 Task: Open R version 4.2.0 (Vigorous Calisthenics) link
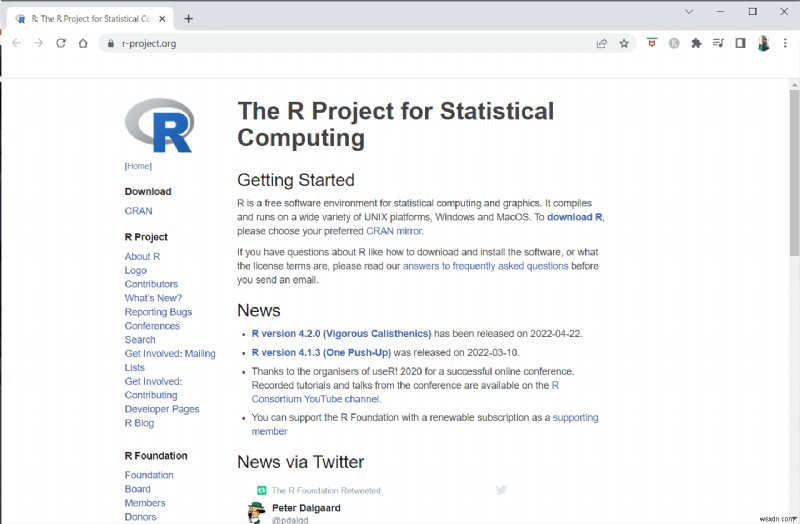[341, 334]
